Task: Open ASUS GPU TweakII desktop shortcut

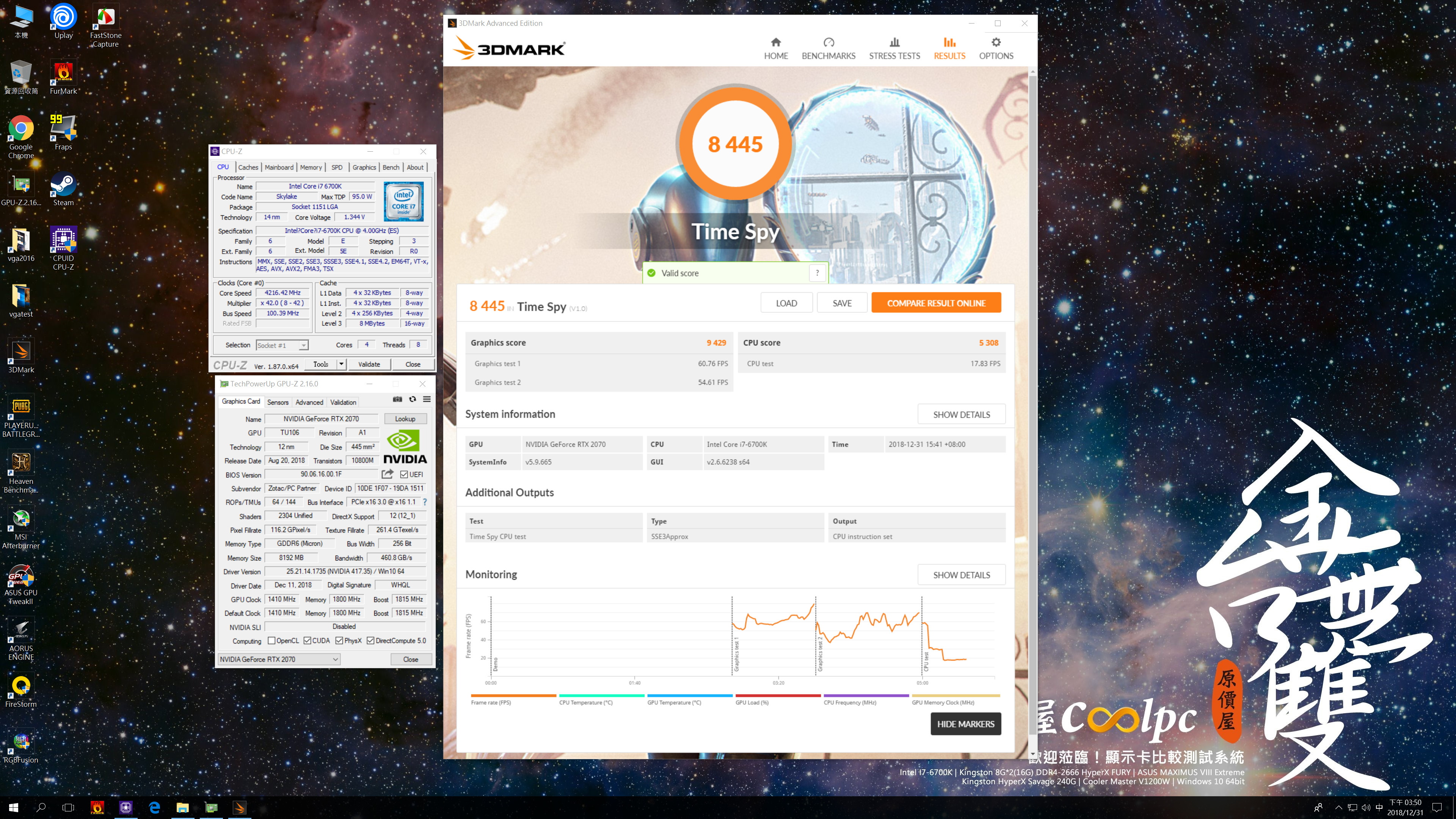Action: [x=21, y=584]
